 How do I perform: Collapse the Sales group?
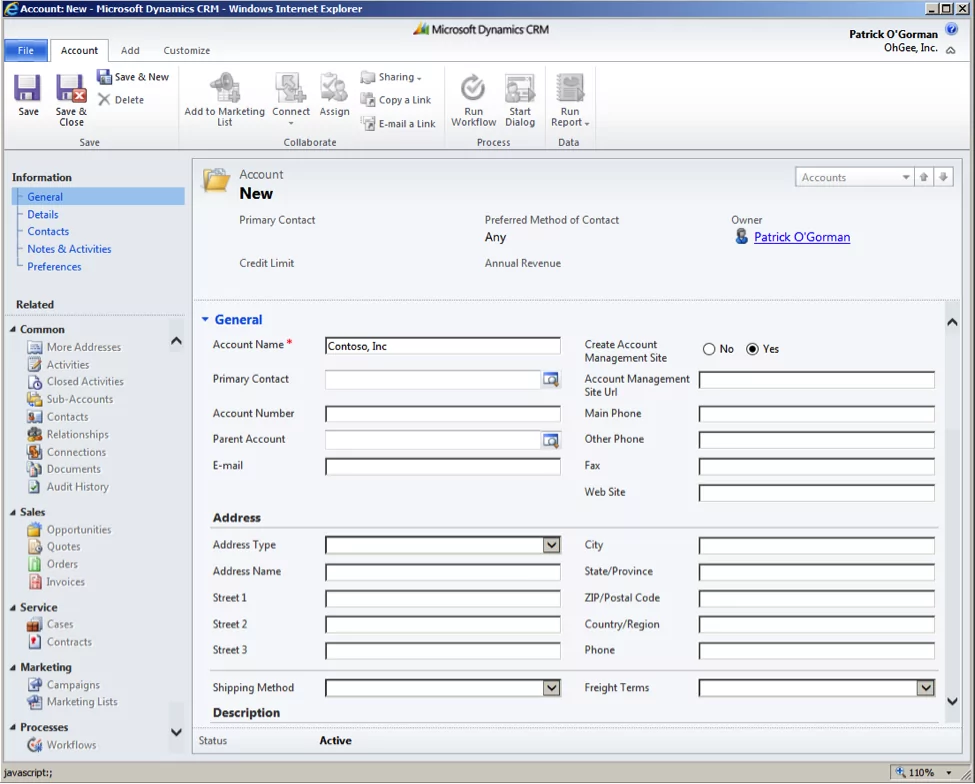coord(12,512)
